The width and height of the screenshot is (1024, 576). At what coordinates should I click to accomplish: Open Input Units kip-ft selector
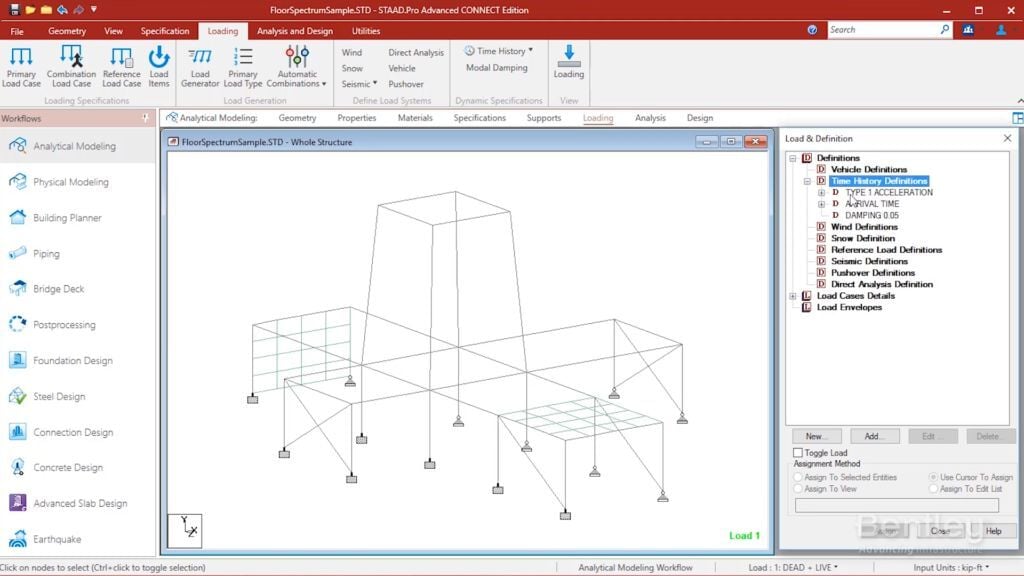[x=951, y=568]
